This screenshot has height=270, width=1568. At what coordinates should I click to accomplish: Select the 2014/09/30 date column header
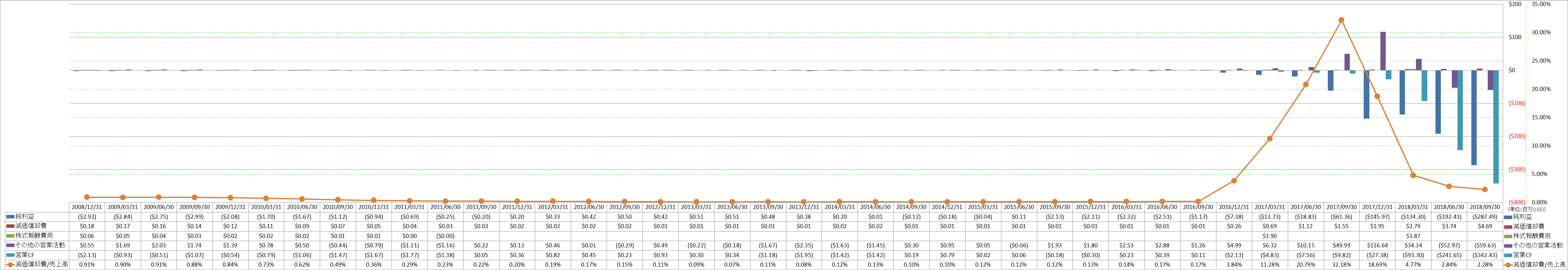point(911,207)
